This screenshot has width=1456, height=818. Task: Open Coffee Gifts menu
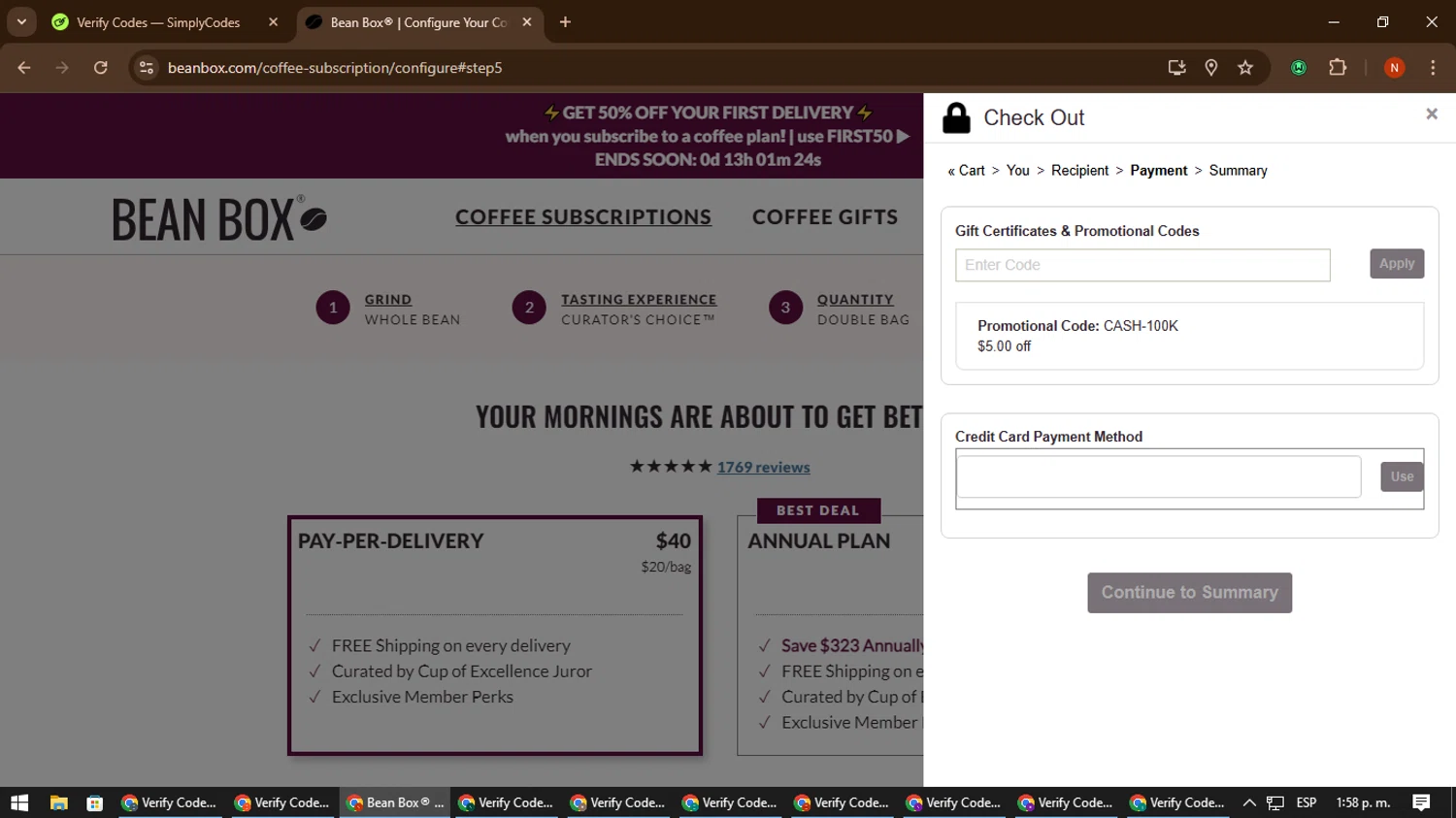click(825, 217)
